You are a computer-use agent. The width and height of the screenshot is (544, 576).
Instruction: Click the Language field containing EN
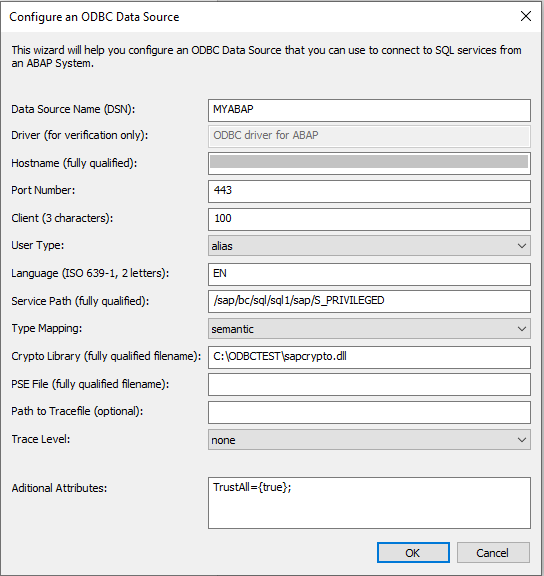click(369, 274)
